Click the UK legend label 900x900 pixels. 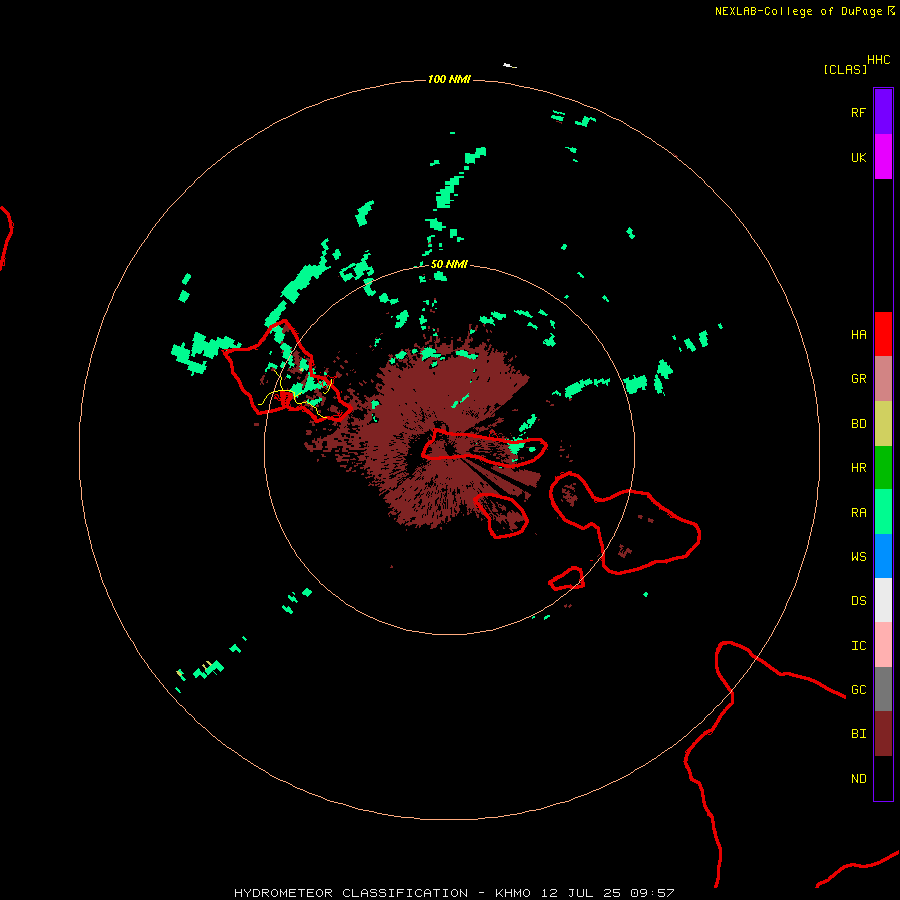click(x=858, y=157)
